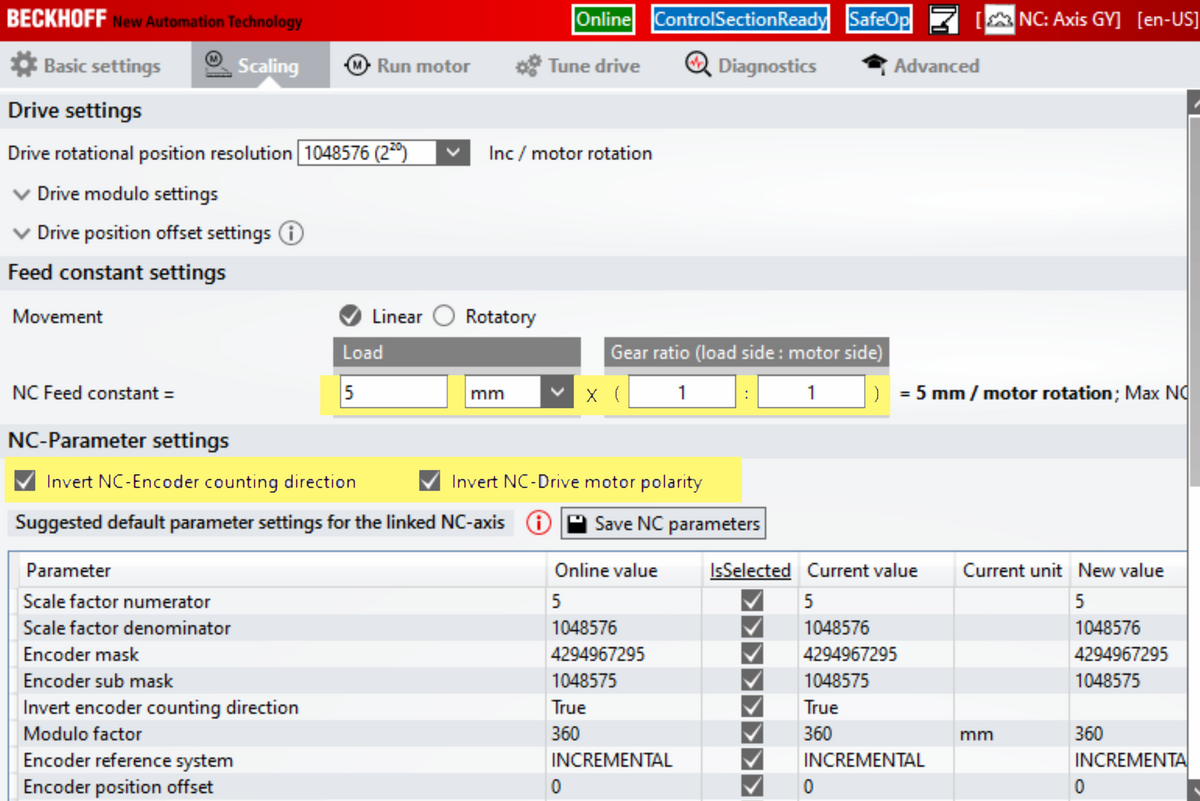Click the ControlSectionReady status indicator
Viewport: 1200px width, 801px height.
click(x=740, y=20)
